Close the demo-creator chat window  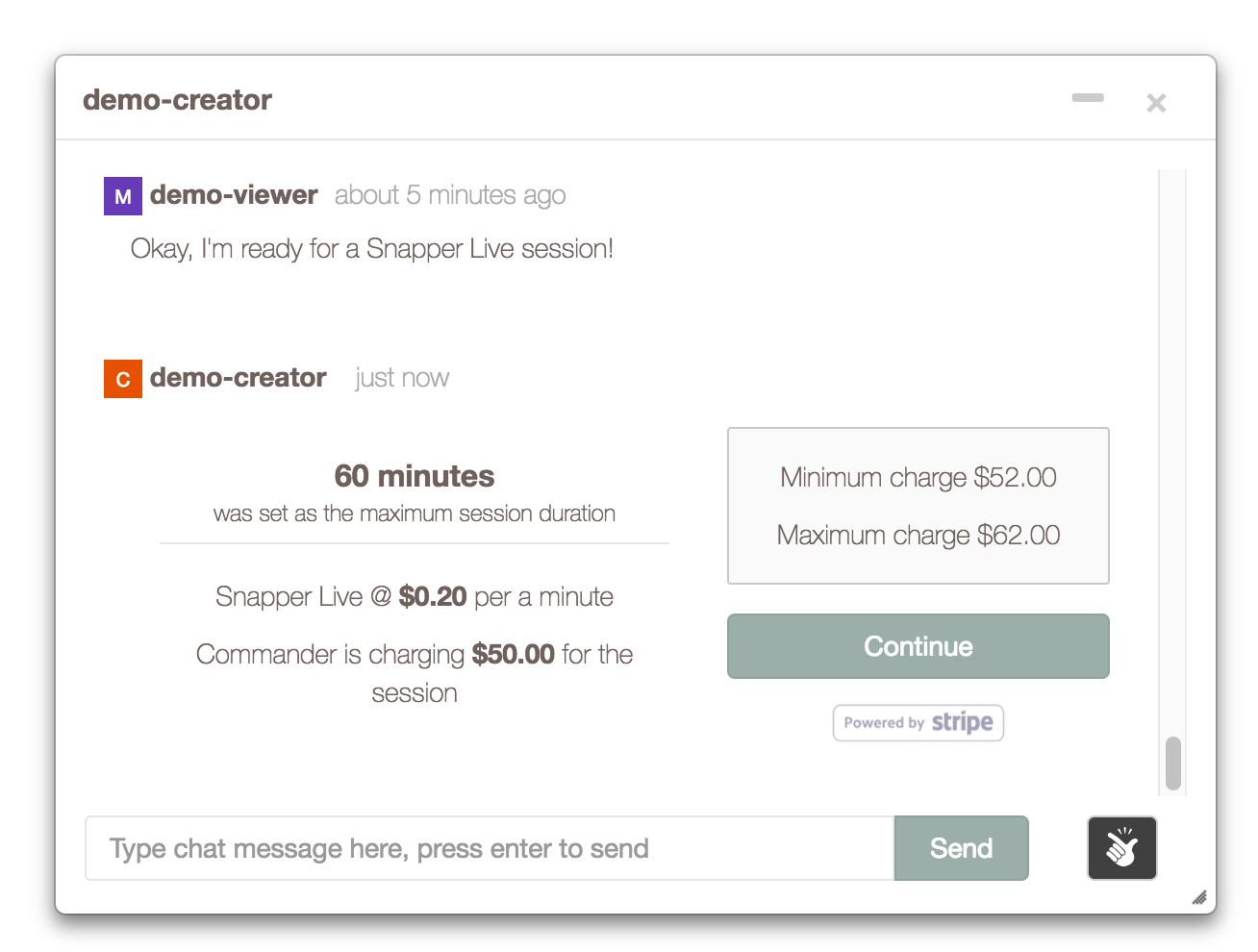1156,103
